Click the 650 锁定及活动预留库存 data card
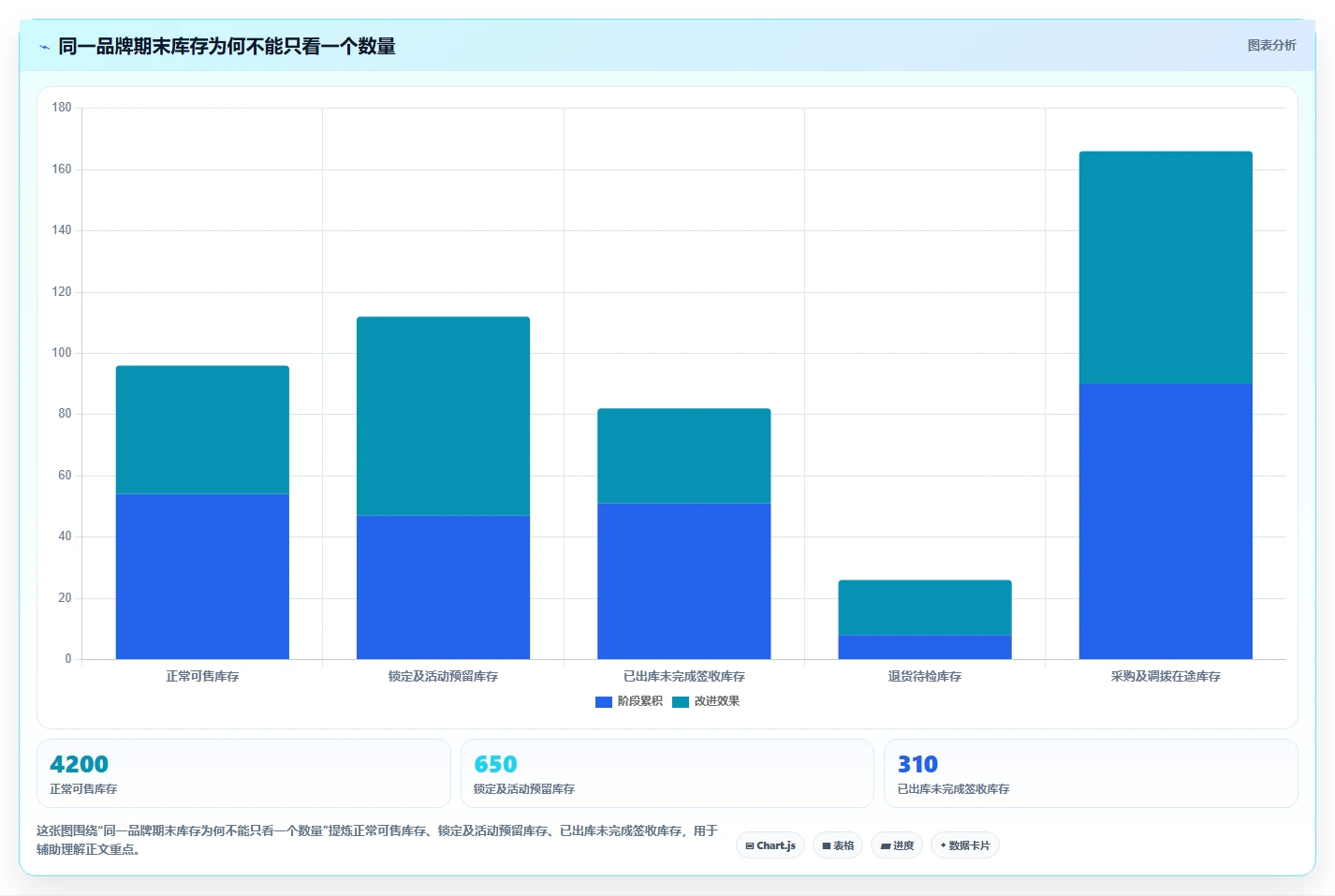 click(667, 773)
